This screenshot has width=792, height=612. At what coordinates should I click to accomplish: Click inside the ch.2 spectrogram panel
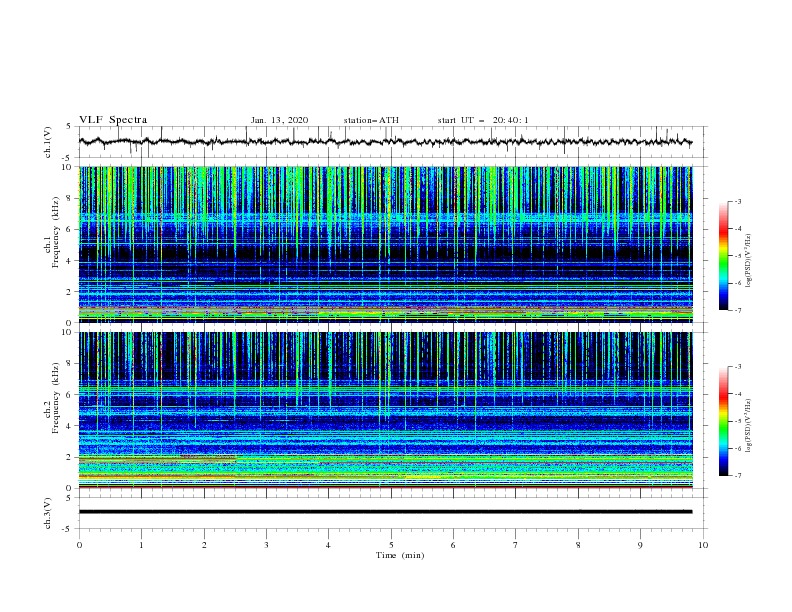386,410
